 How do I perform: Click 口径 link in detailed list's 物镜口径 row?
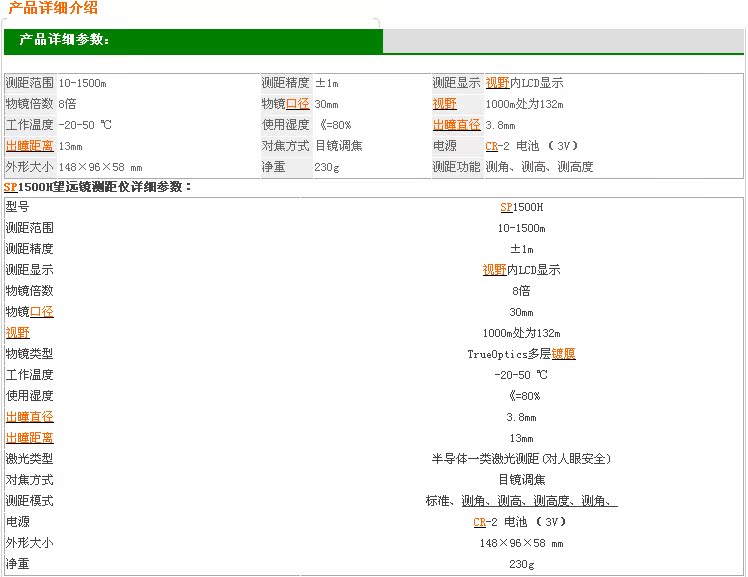[41, 312]
